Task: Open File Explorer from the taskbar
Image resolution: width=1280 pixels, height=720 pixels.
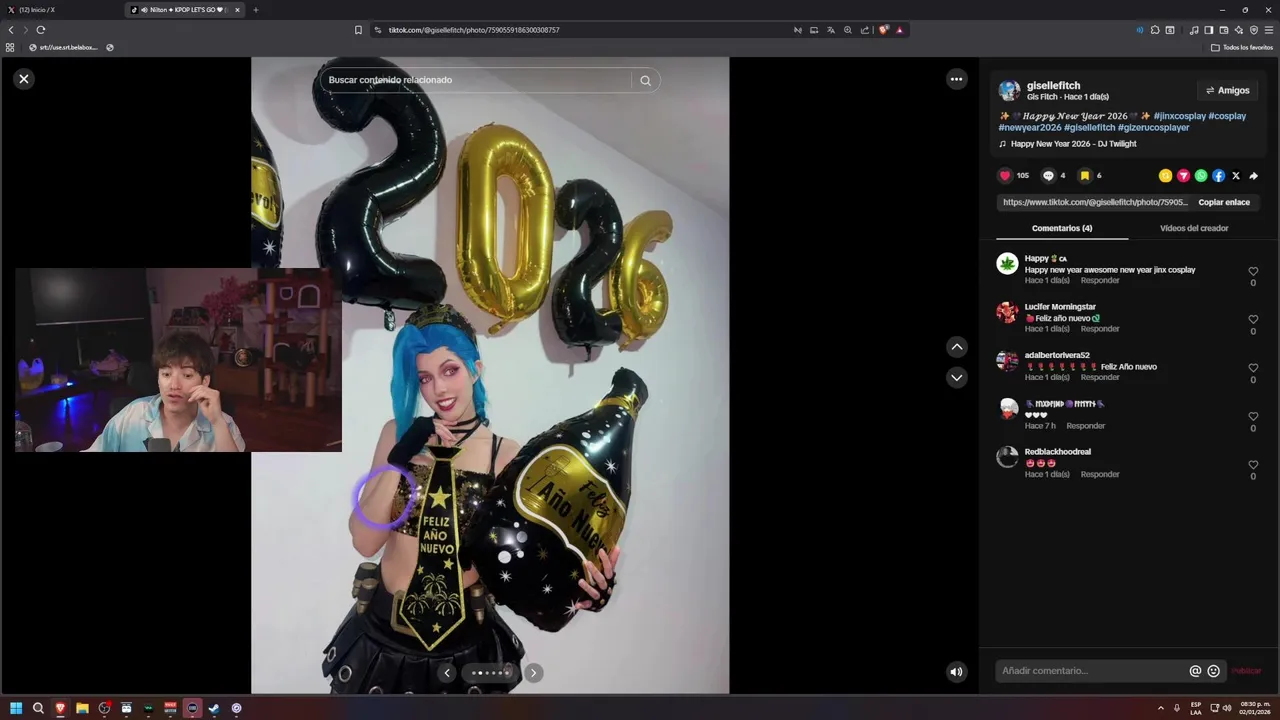Action: point(82,708)
